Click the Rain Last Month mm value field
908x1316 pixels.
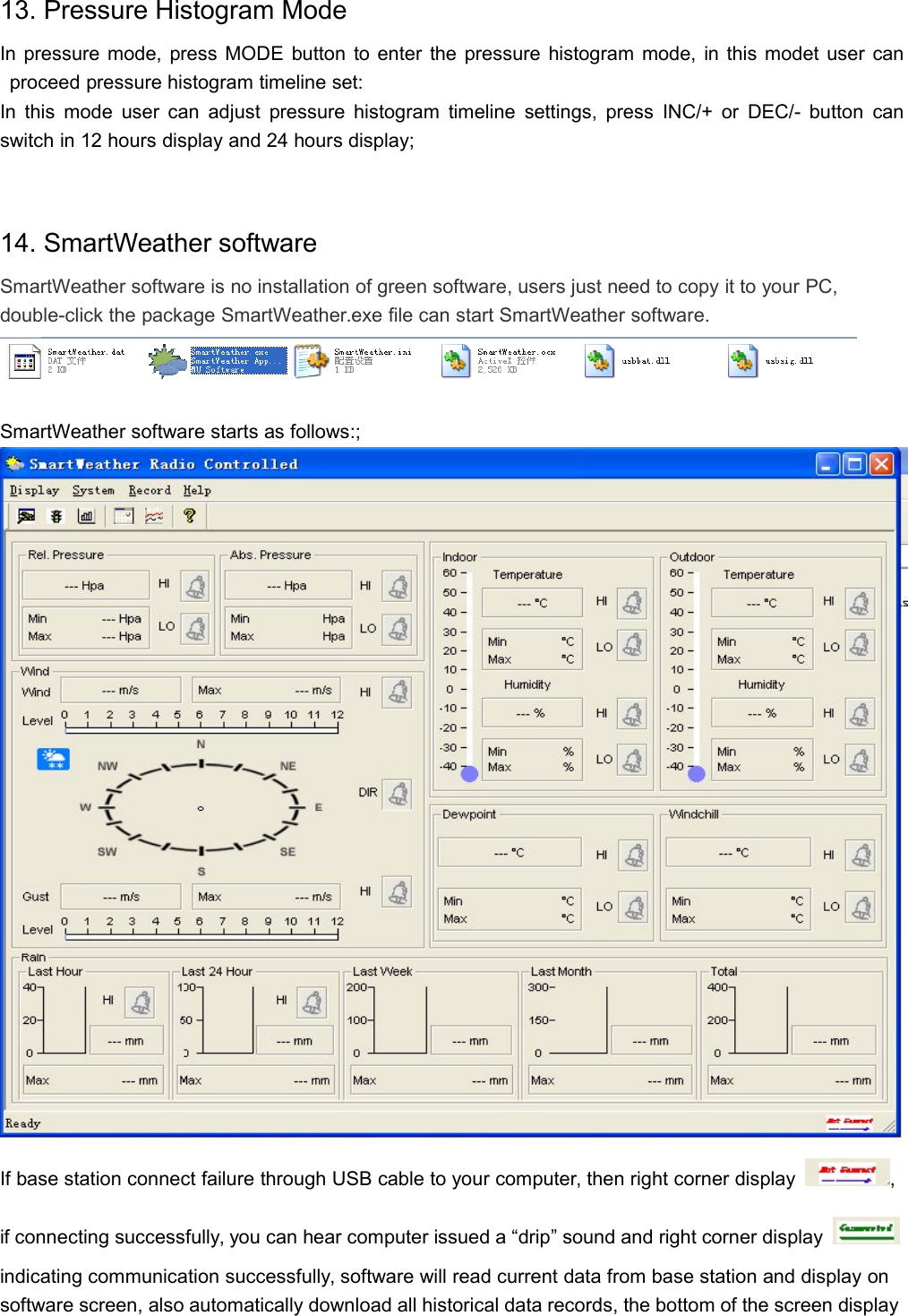[652, 1041]
